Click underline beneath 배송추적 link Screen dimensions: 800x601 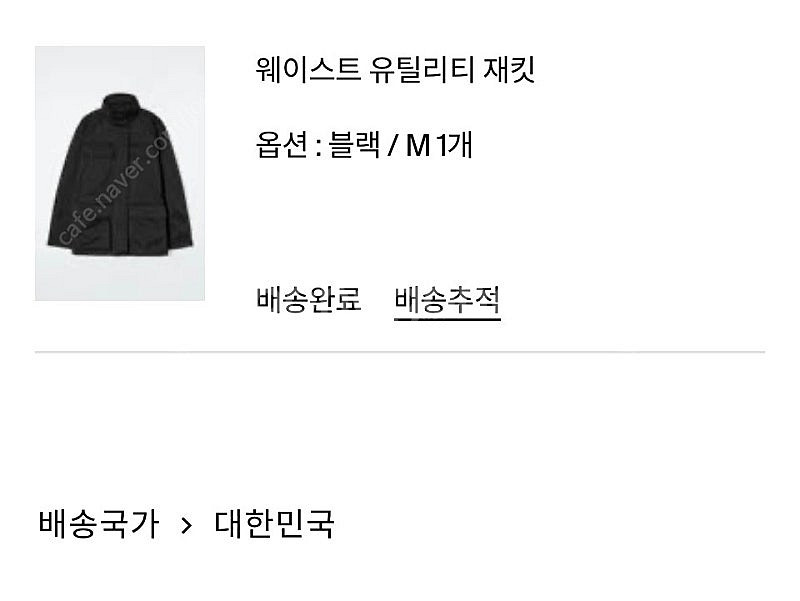click(447, 320)
